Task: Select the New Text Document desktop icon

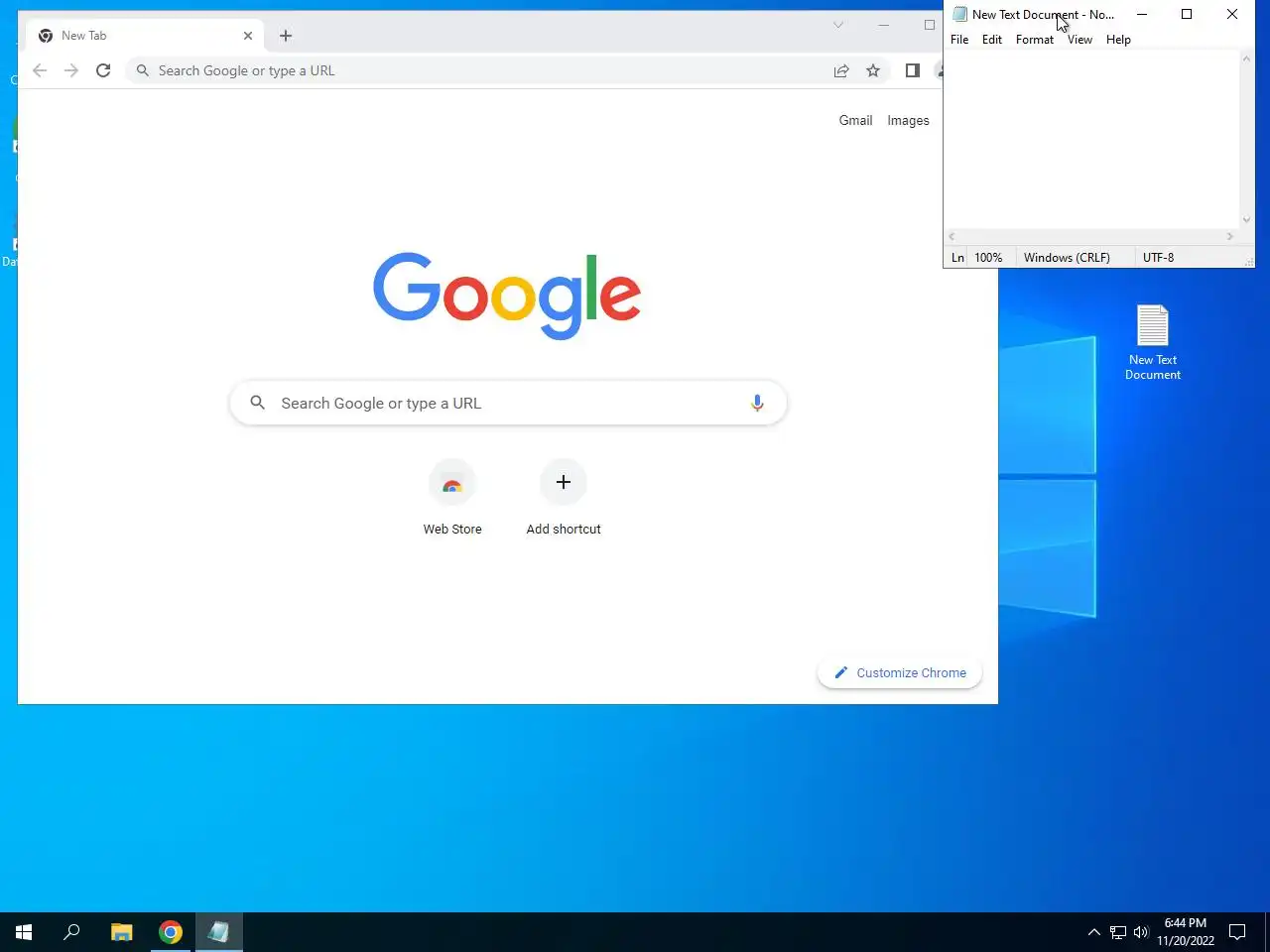Action: 1153,342
